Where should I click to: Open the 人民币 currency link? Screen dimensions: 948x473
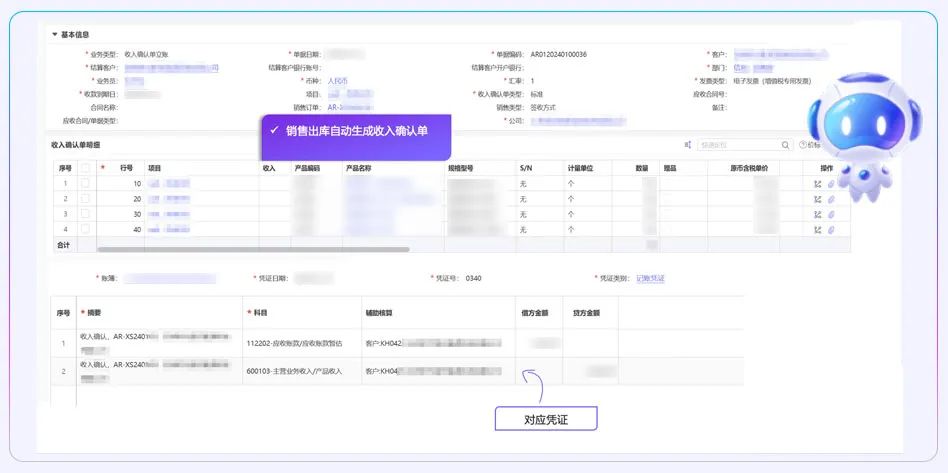338,81
